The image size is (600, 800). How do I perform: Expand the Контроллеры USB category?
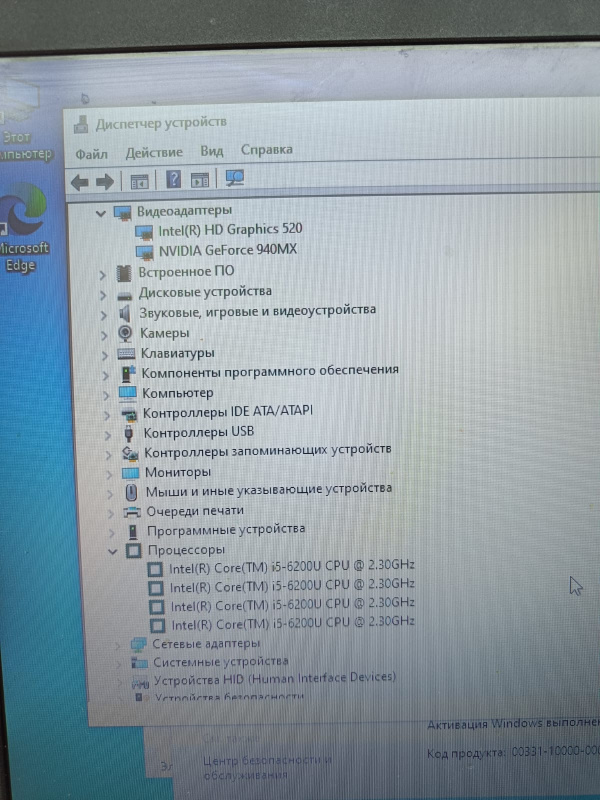click(x=106, y=433)
